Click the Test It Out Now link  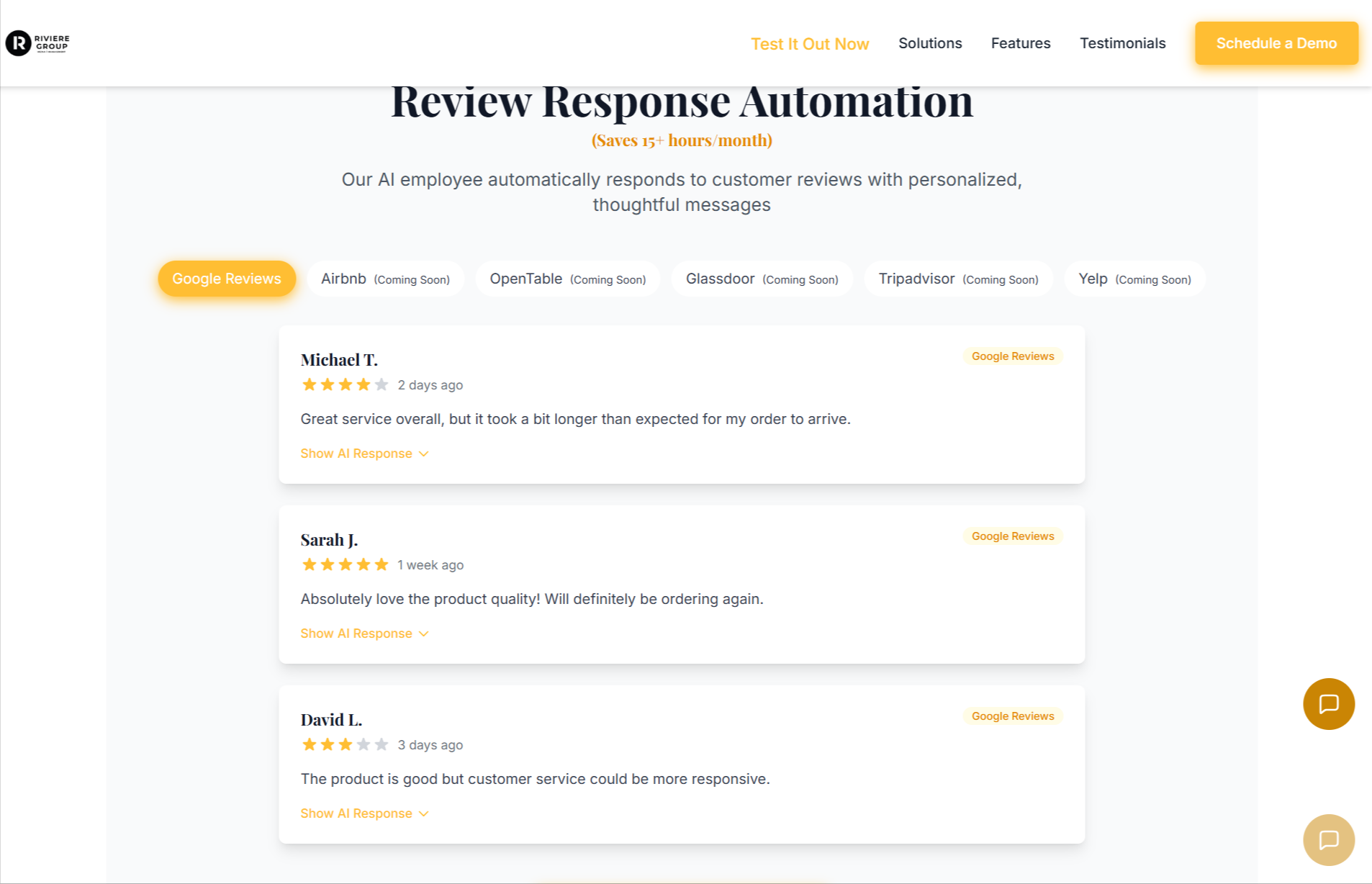tap(810, 44)
